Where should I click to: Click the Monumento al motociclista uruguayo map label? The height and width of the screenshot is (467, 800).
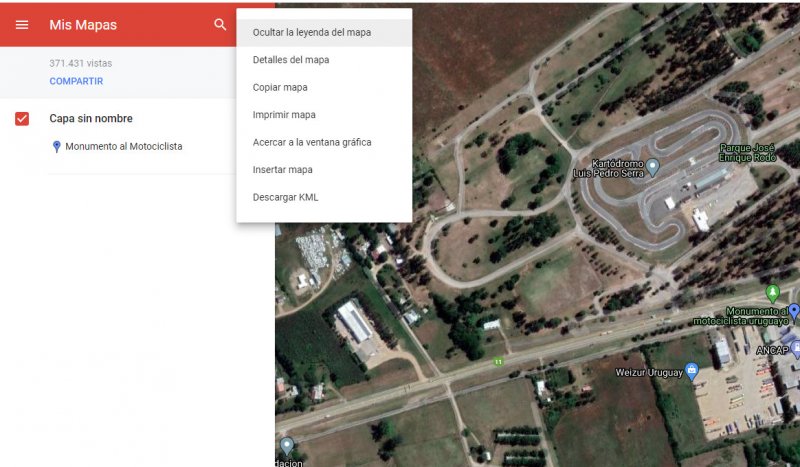[x=740, y=316]
